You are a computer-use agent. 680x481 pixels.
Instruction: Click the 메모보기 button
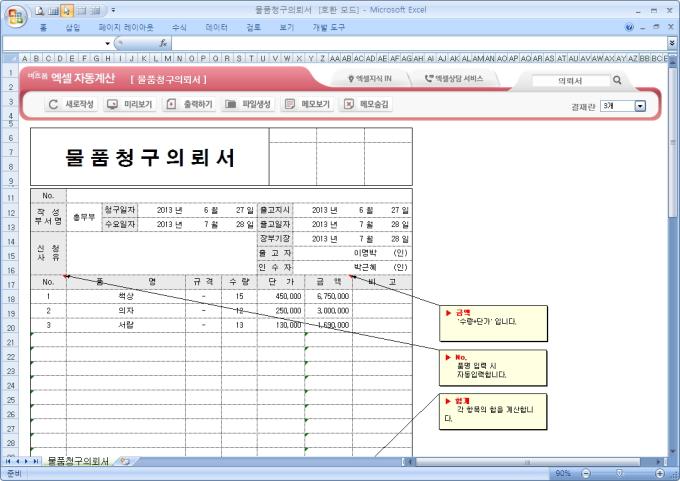307,104
